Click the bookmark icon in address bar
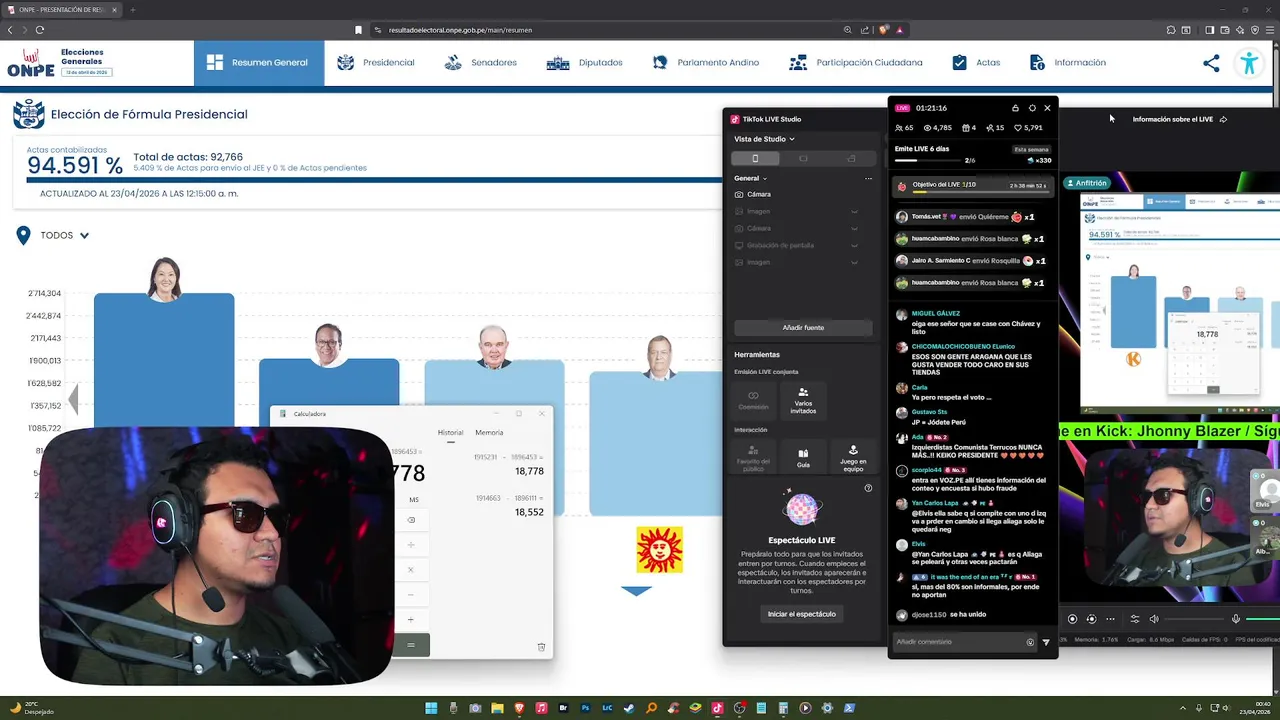Image resolution: width=1280 pixels, height=720 pixels. tap(358, 30)
